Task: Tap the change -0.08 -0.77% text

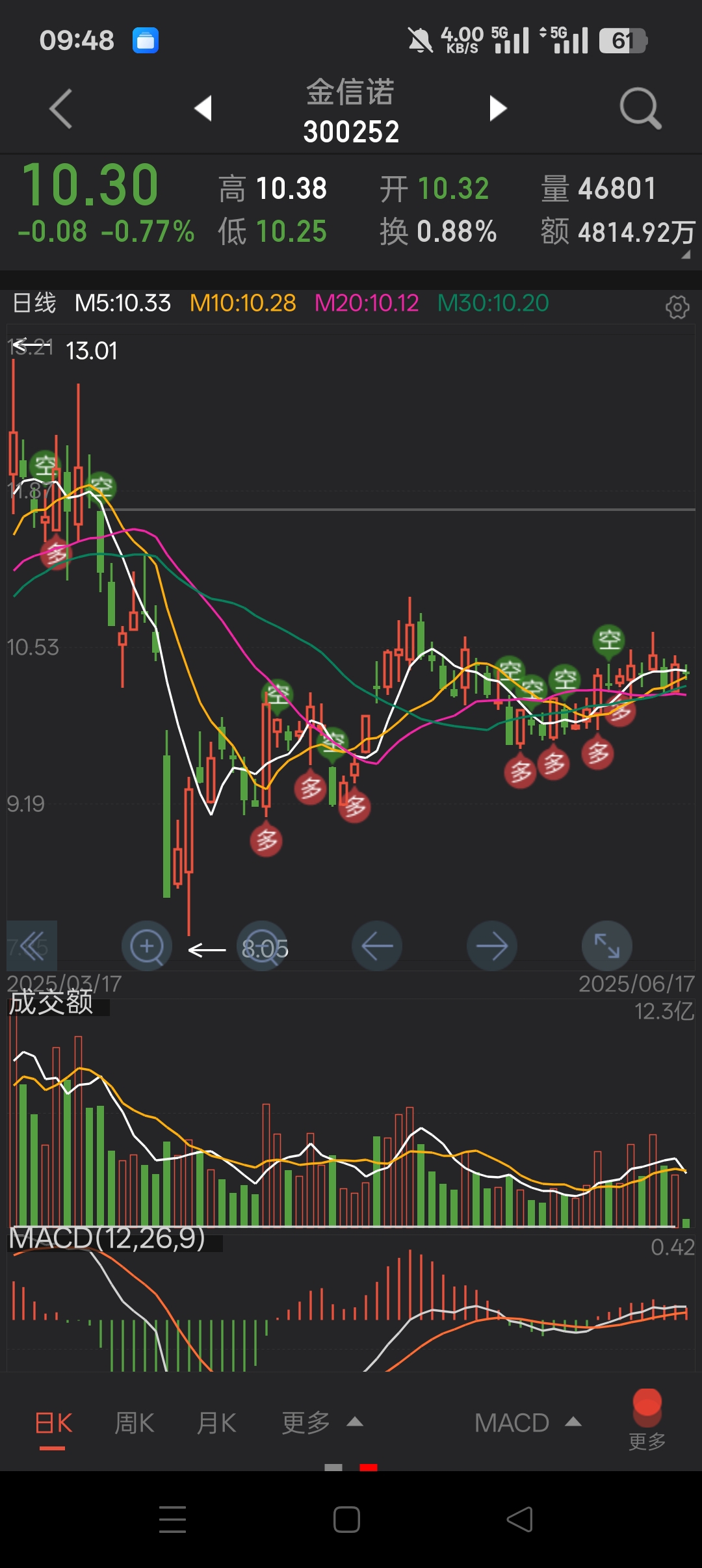Action: click(x=106, y=232)
